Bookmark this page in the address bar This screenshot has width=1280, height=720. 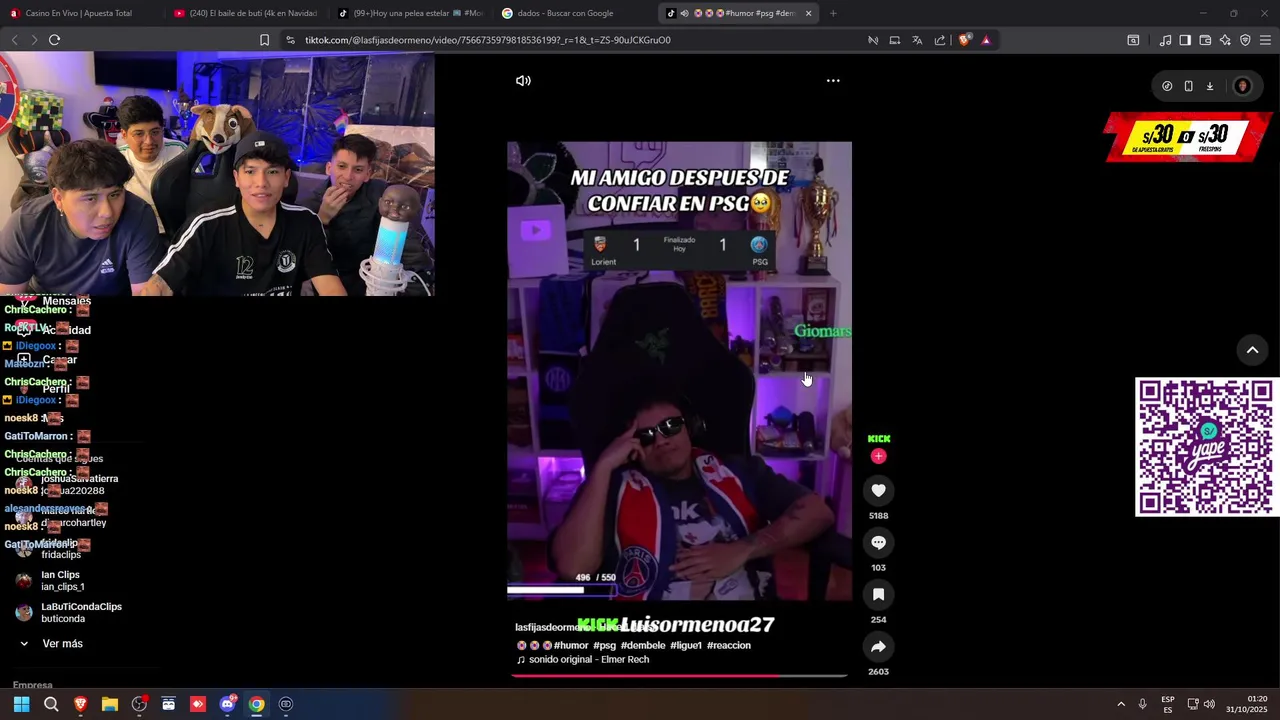[264, 40]
